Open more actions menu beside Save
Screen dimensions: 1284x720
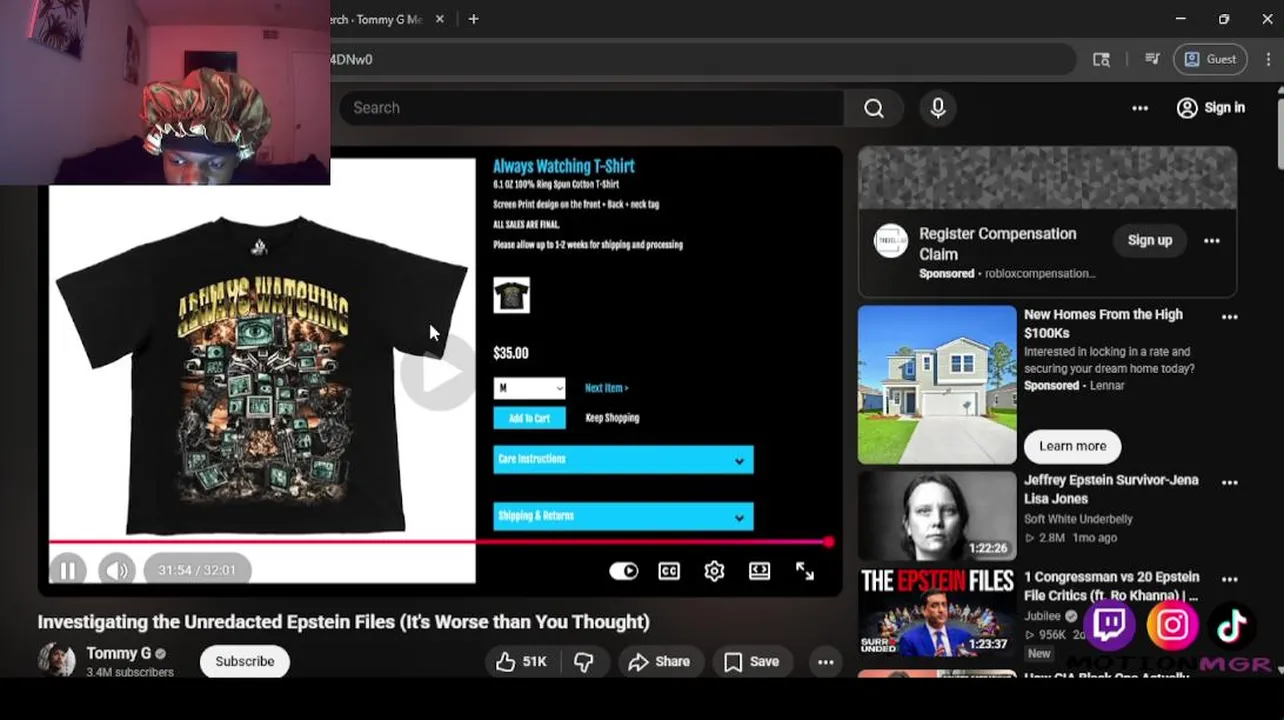point(825,662)
